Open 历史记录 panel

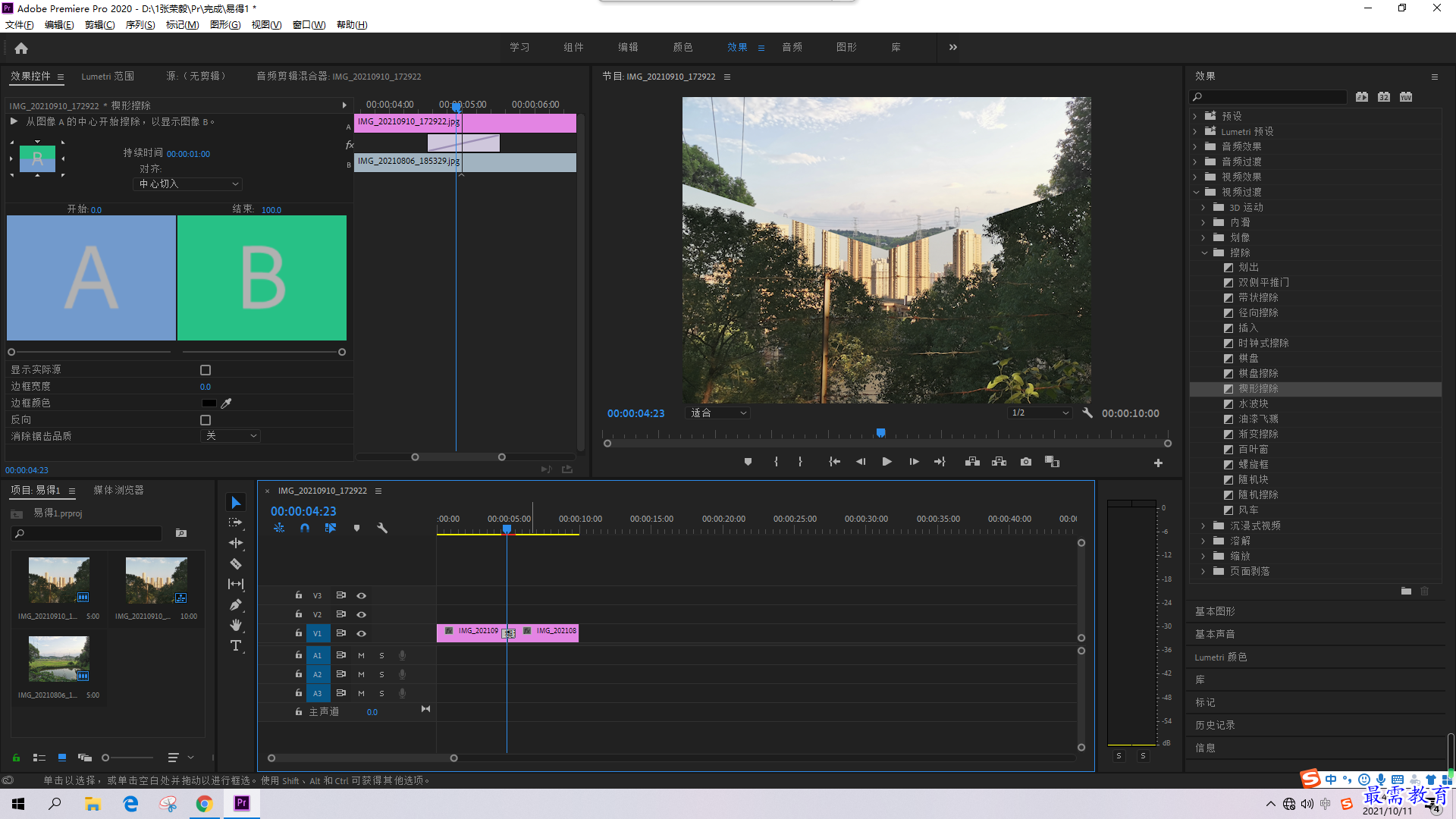[1215, 725]
